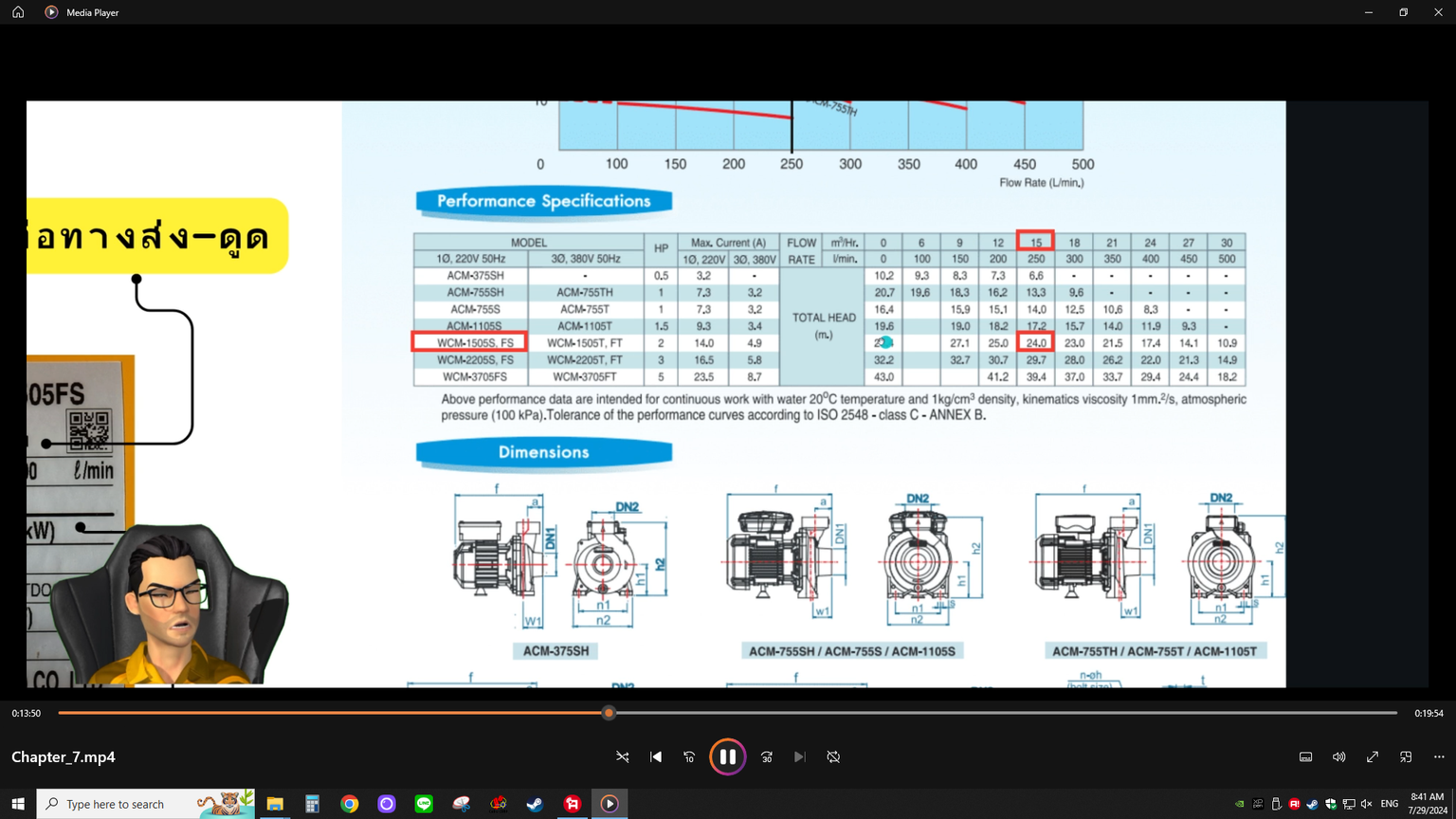Open the volume control
1456x819 pixels.
1338,756
